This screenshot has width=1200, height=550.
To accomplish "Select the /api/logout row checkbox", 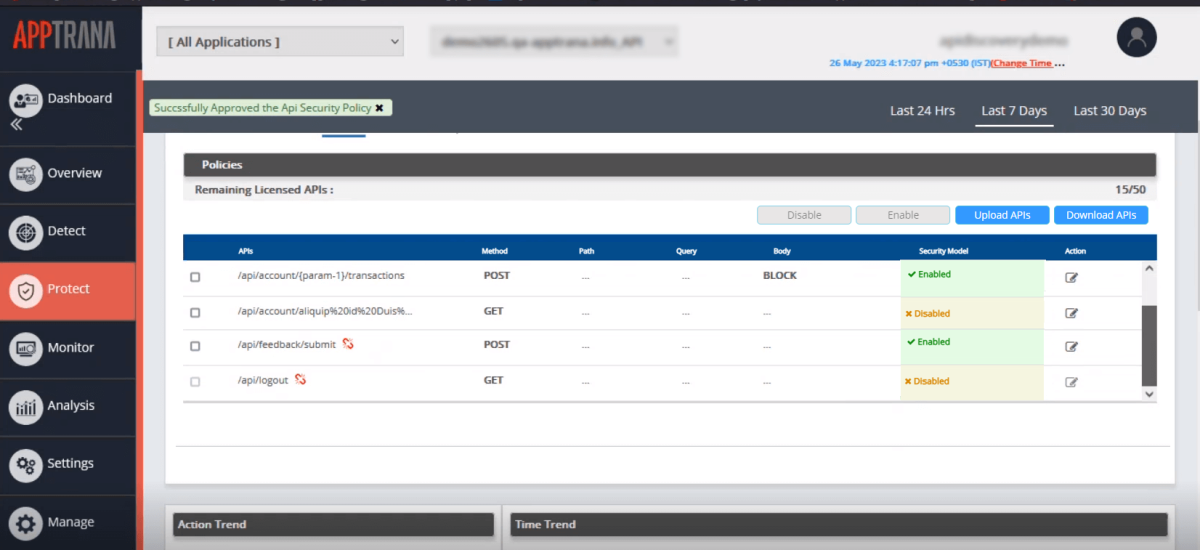I will (195, 382).
